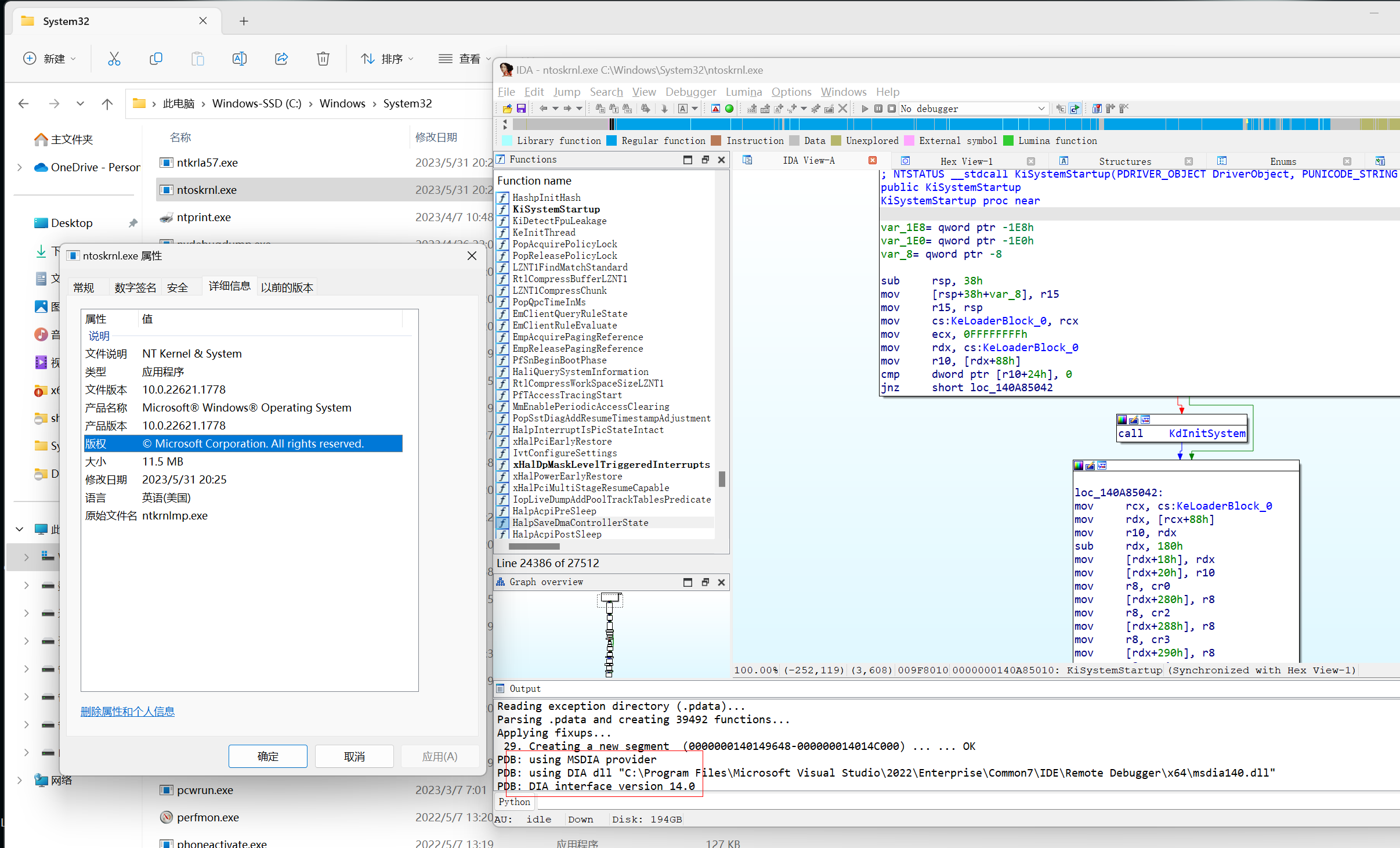Click the green circle icon in IDA toolbar
The height and width of the screenshot is (848, 1400).
pos(729,109)
